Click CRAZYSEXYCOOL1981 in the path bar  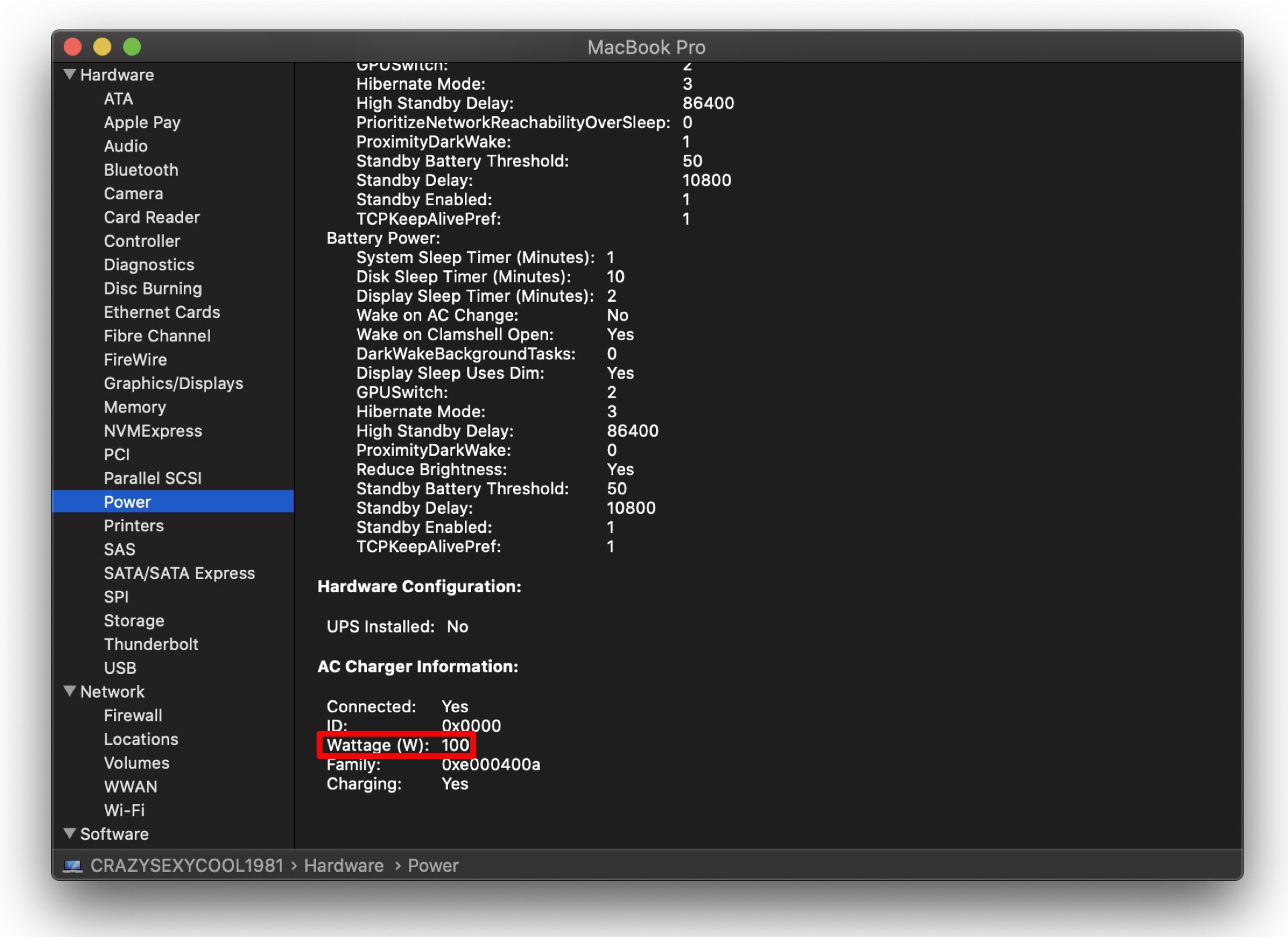click(186, 865)
